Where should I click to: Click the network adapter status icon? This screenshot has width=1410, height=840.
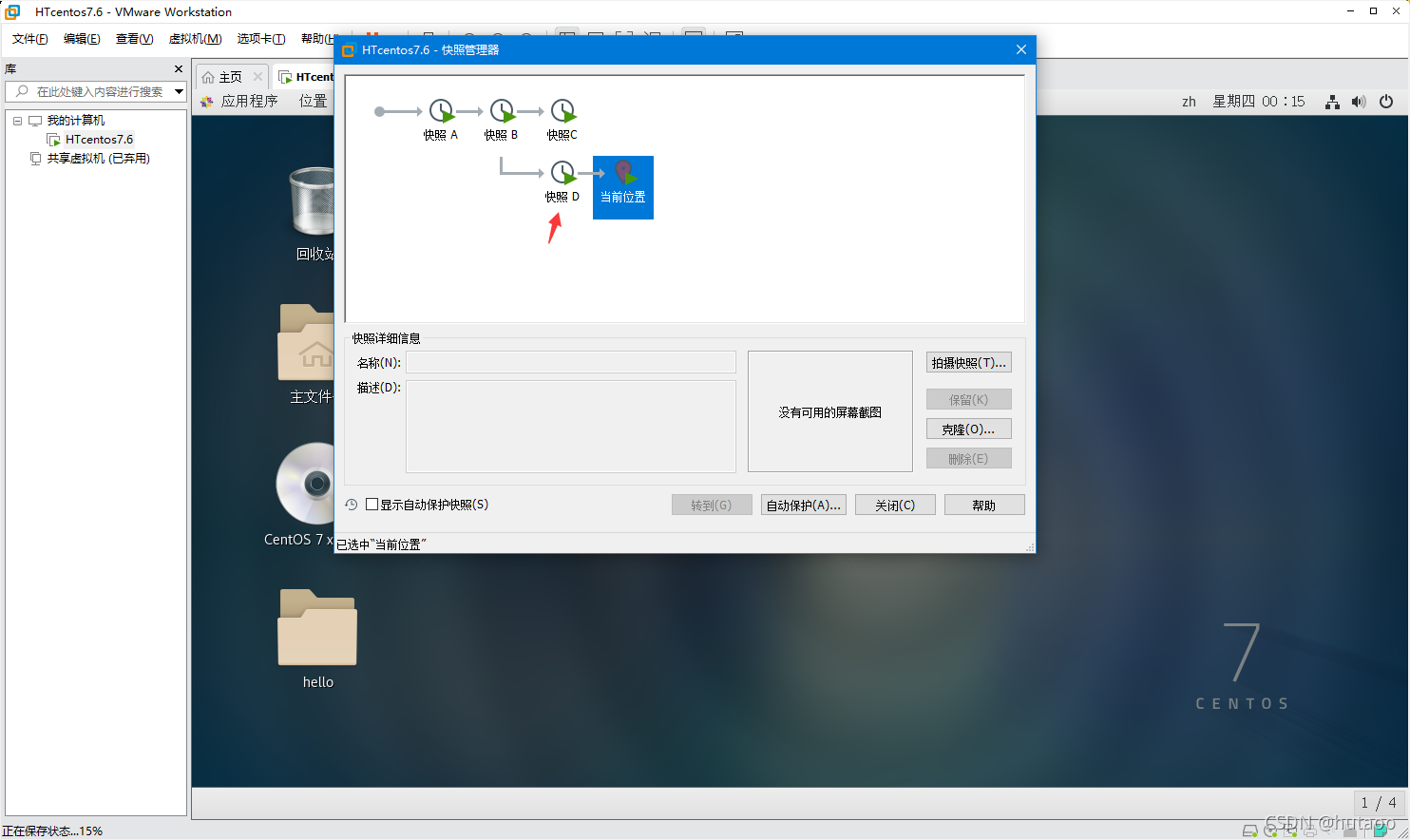click(1290, 832)
